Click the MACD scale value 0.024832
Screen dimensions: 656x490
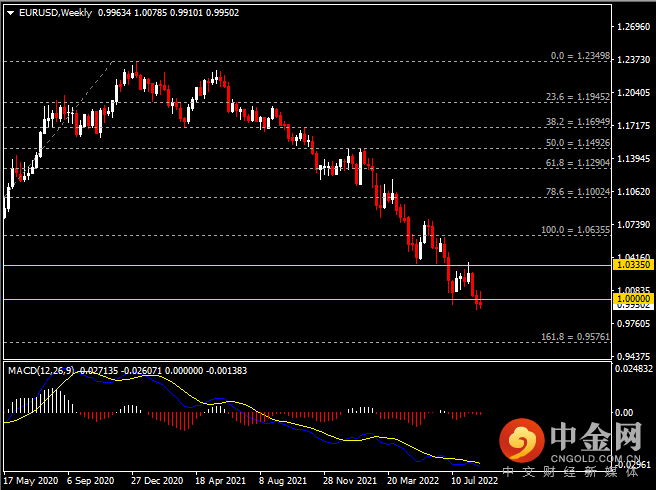point(633,369)
